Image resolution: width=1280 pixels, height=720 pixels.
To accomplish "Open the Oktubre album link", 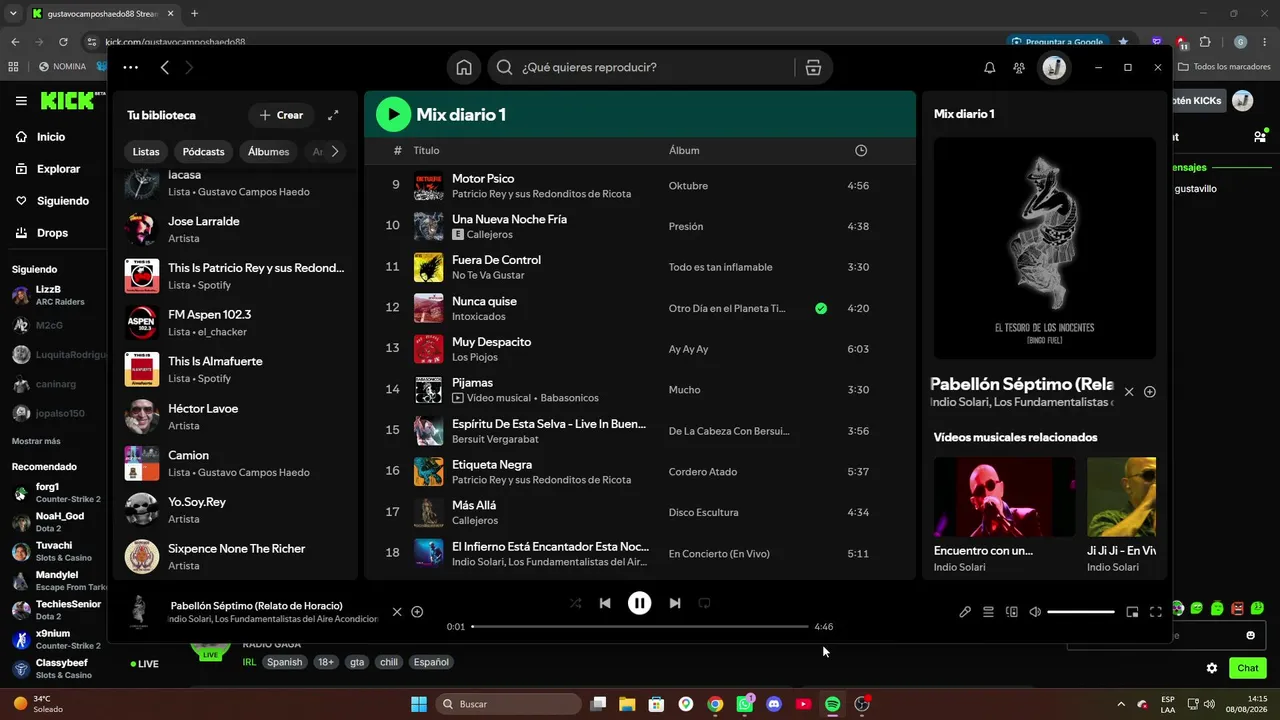I will [688, 186].
